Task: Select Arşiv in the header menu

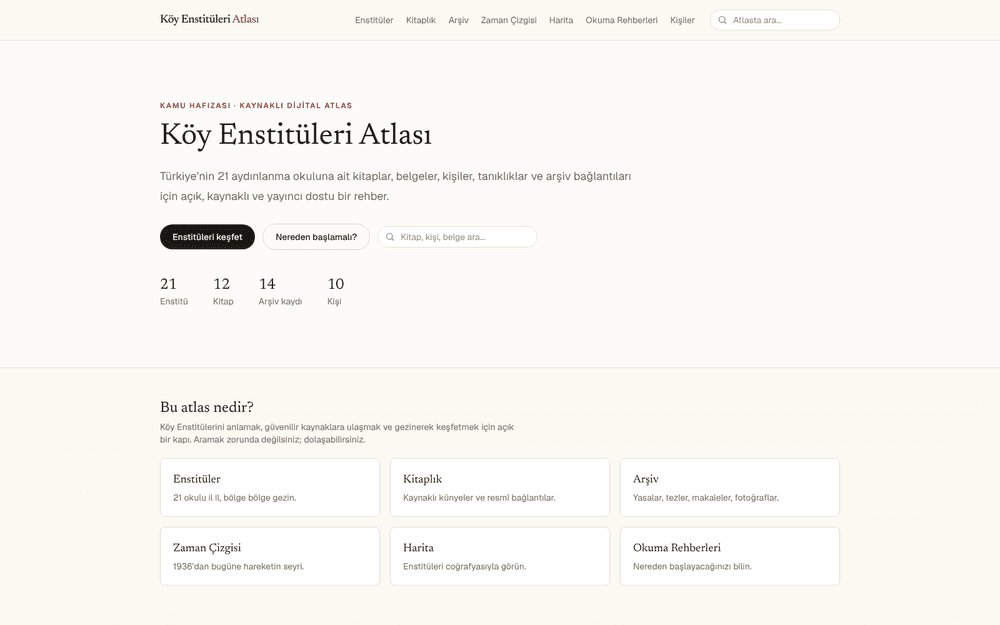Action: coord(458,20)
